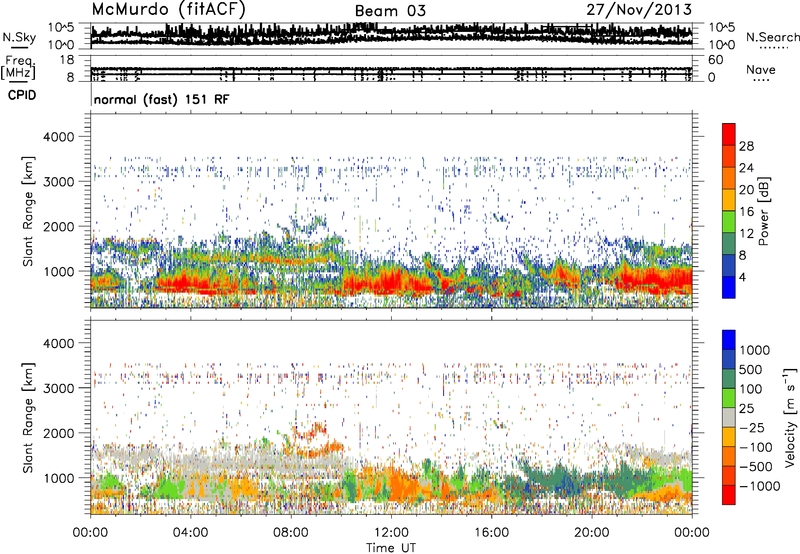The height and width of the screenshot is (554, 800).
Task: Click the "60" Nave axis tick
Action: click(715, 60)
